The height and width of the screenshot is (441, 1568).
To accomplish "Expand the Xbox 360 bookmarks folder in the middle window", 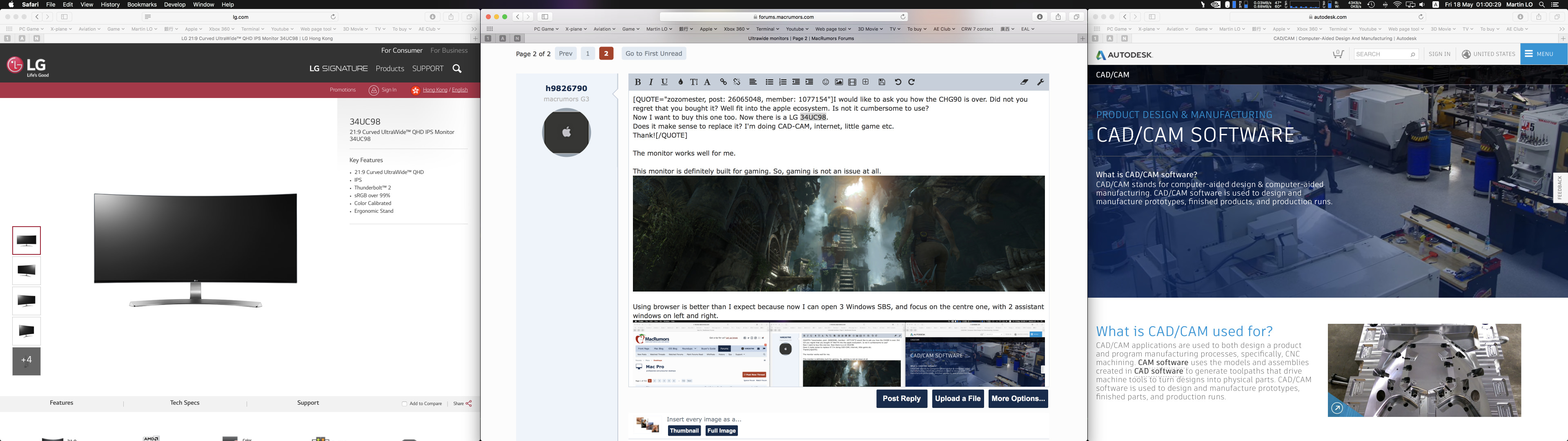I will (736, 29).
